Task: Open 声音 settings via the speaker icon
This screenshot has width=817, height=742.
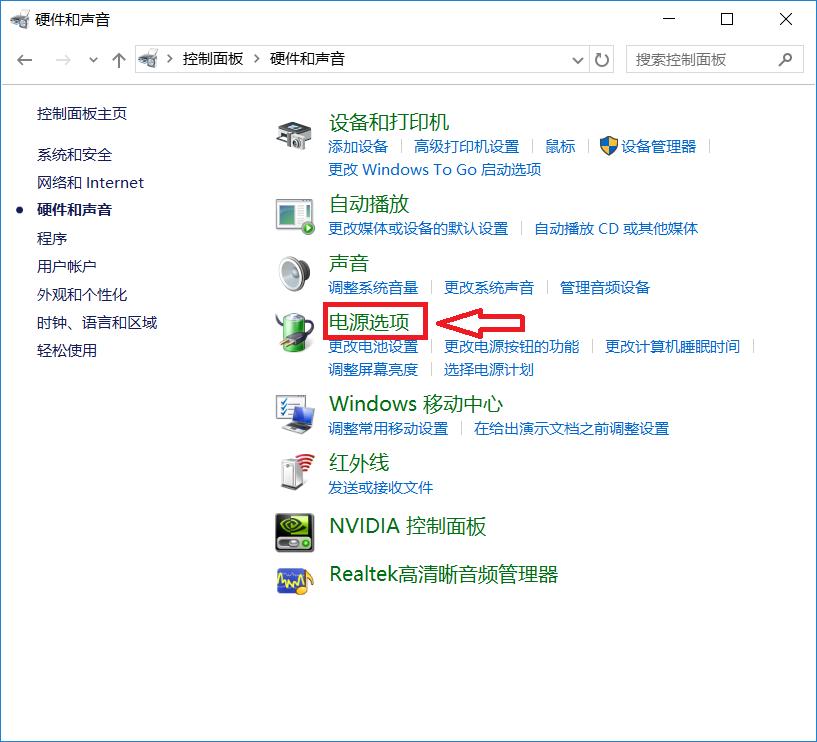Action: point(294,273)
